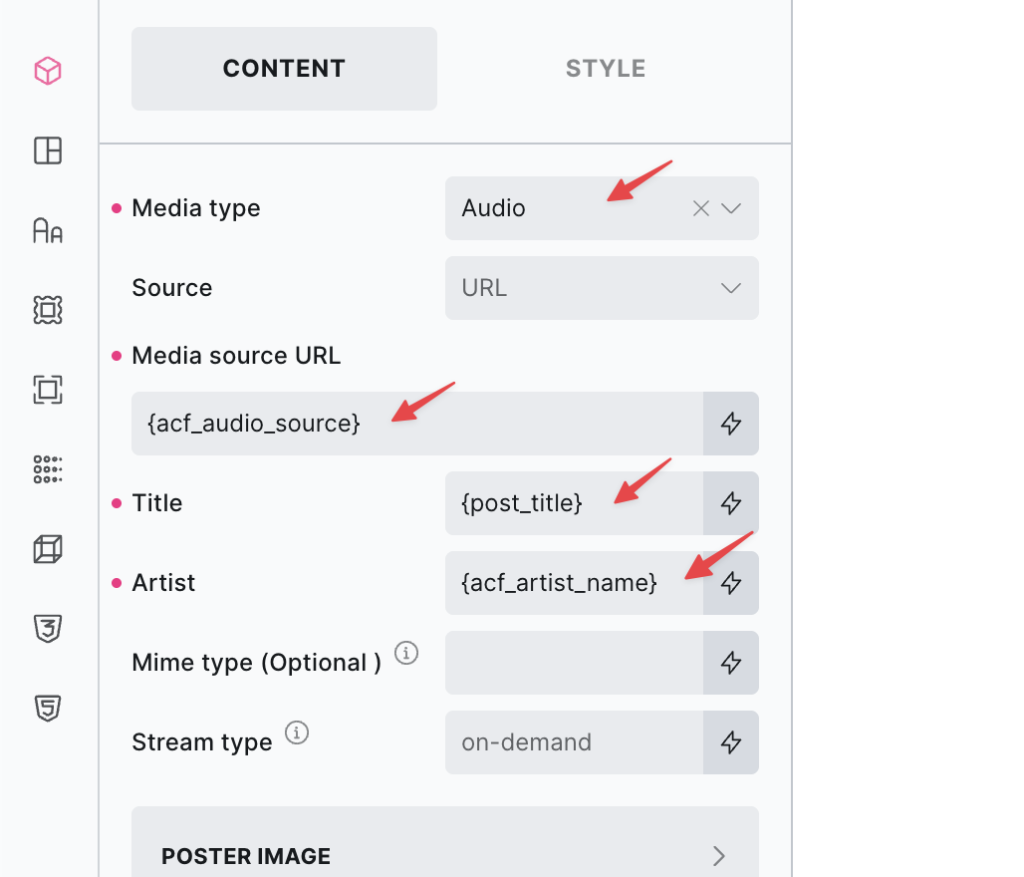Clear the Audio media type selection
The height and width of the screenshot is (877, 1024).
point(701,208)
